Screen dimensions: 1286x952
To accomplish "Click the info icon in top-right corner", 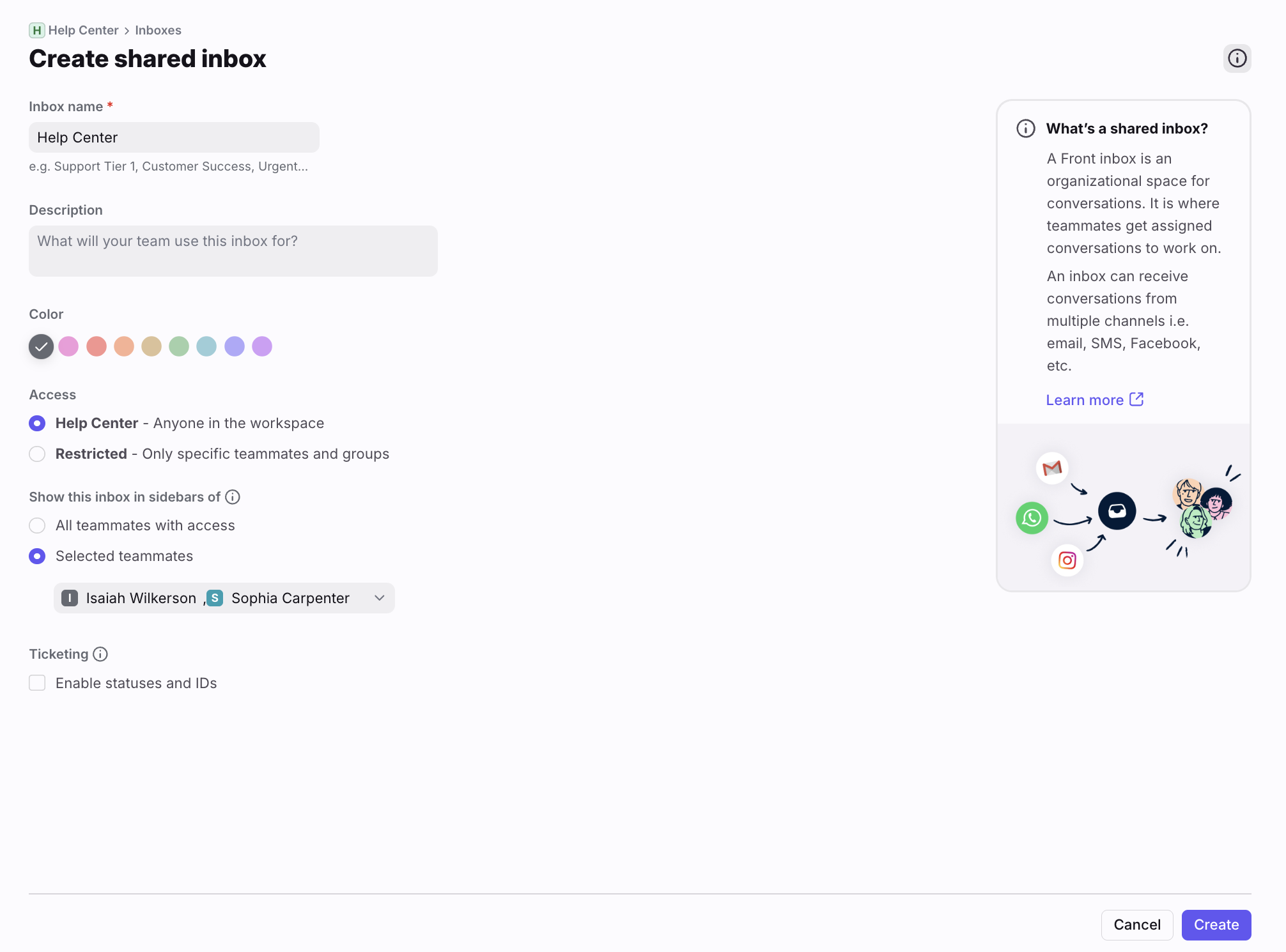I will tap(1237, 59).
